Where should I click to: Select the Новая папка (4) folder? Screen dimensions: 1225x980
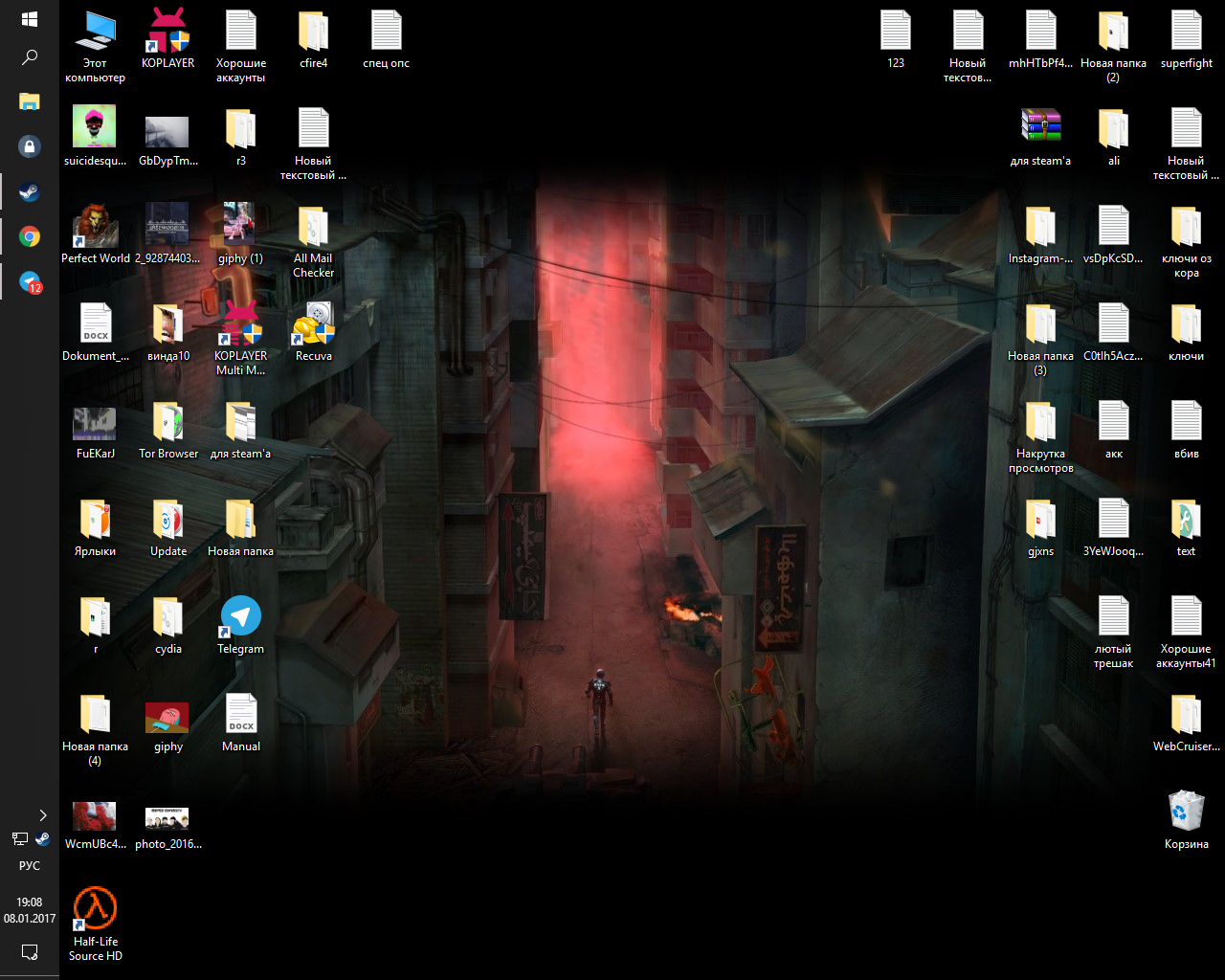pyautogui.click(x=95, y=730)
